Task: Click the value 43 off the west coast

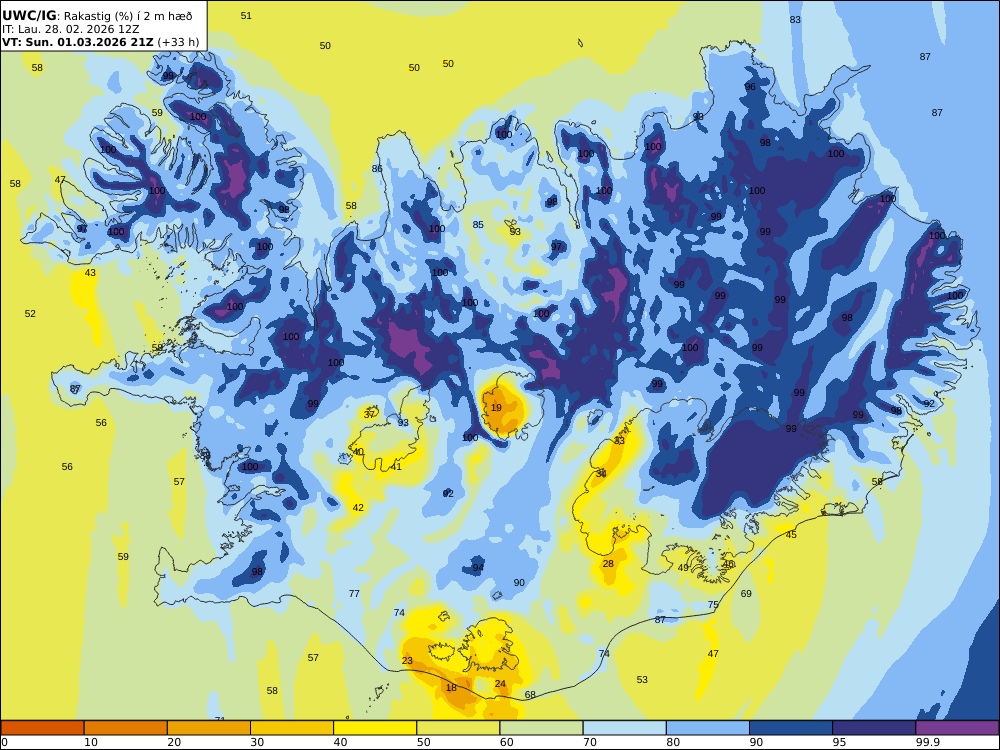Action: pyautogui.click(x=90, y=273)
